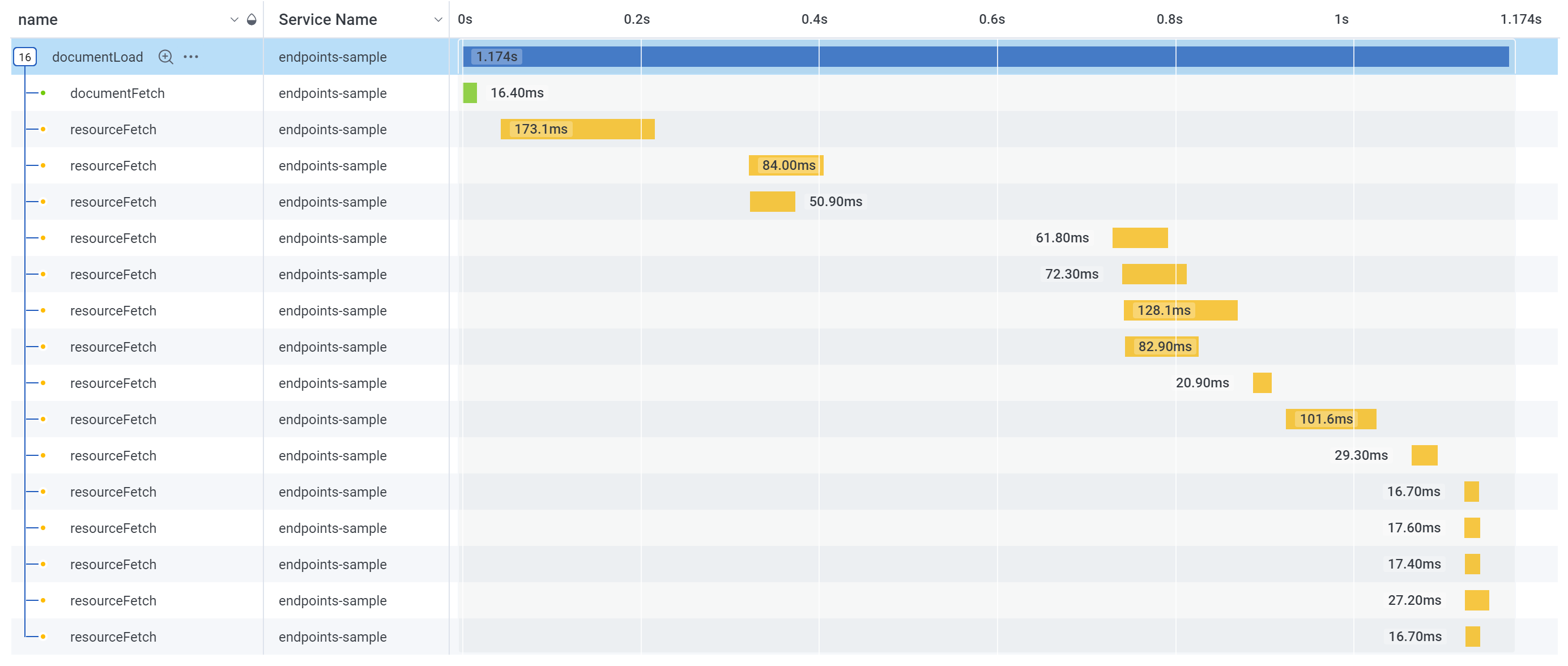1568x666 pixels.
Task: Click the green 16.40ms documentFetch bar
Action: pos(470,93)
